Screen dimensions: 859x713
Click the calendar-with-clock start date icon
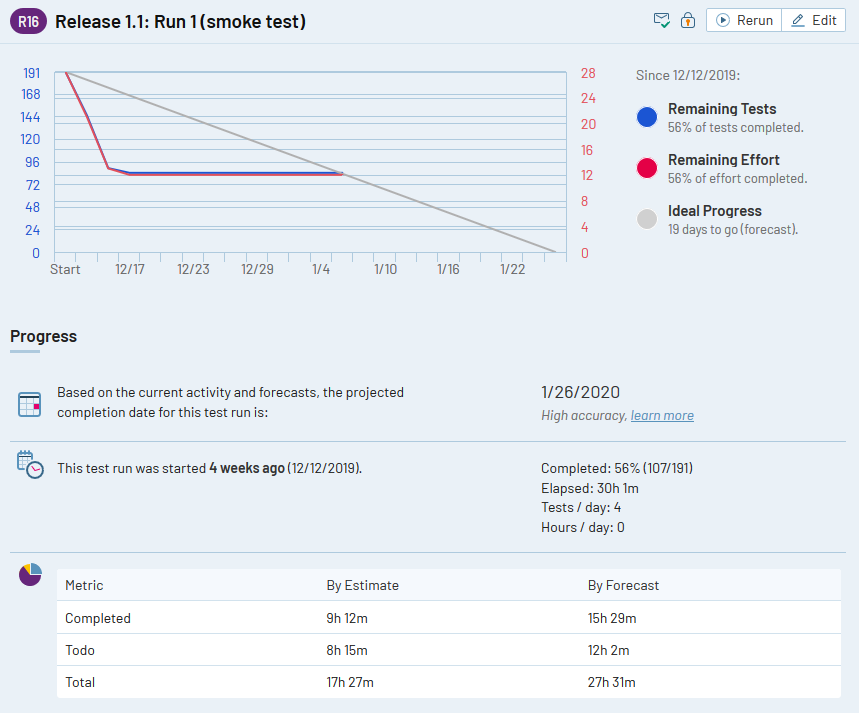[30, 464]
